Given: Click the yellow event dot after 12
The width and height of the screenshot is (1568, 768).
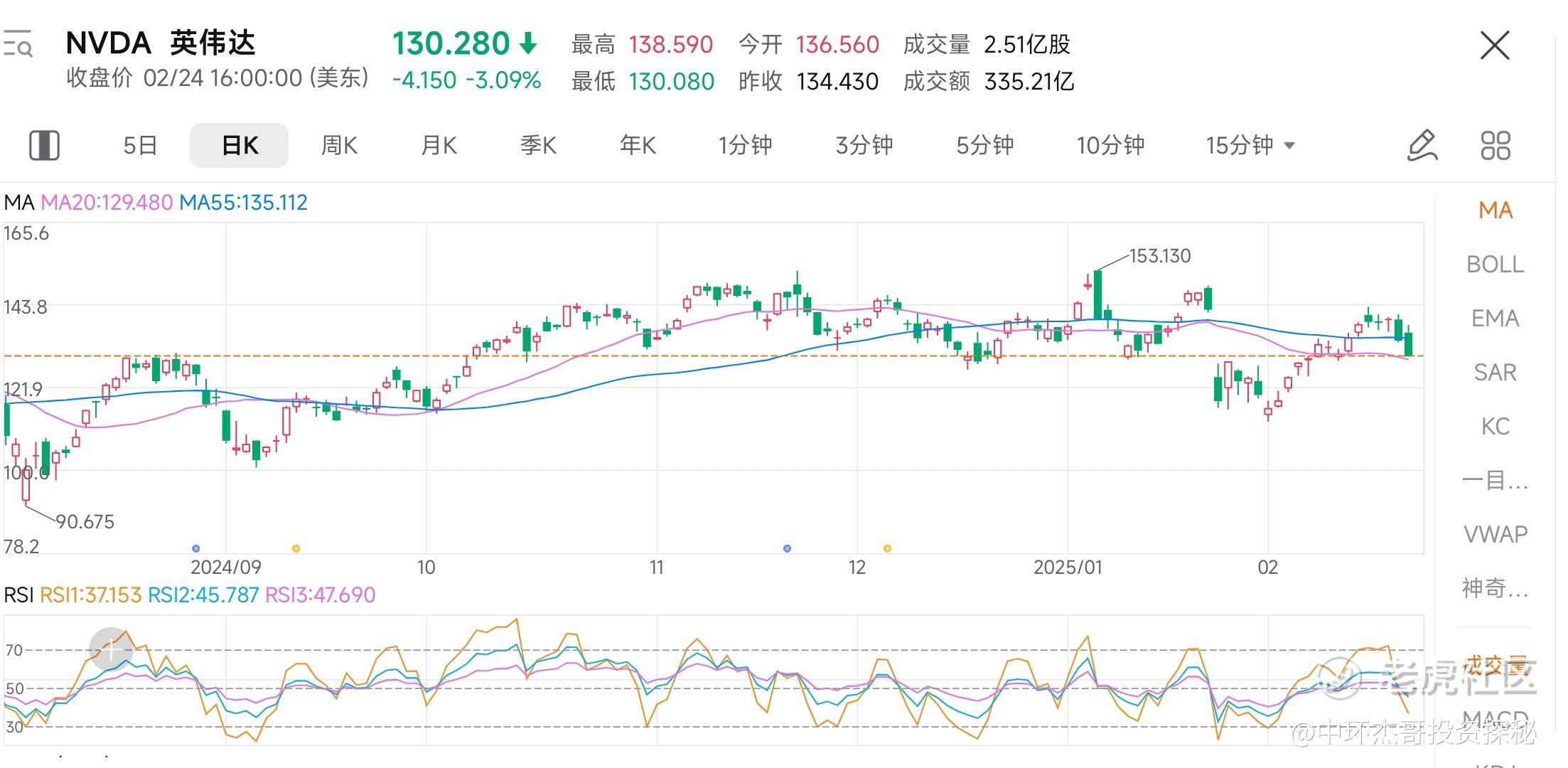Looking at the screenshot, I should pos(887,548).
